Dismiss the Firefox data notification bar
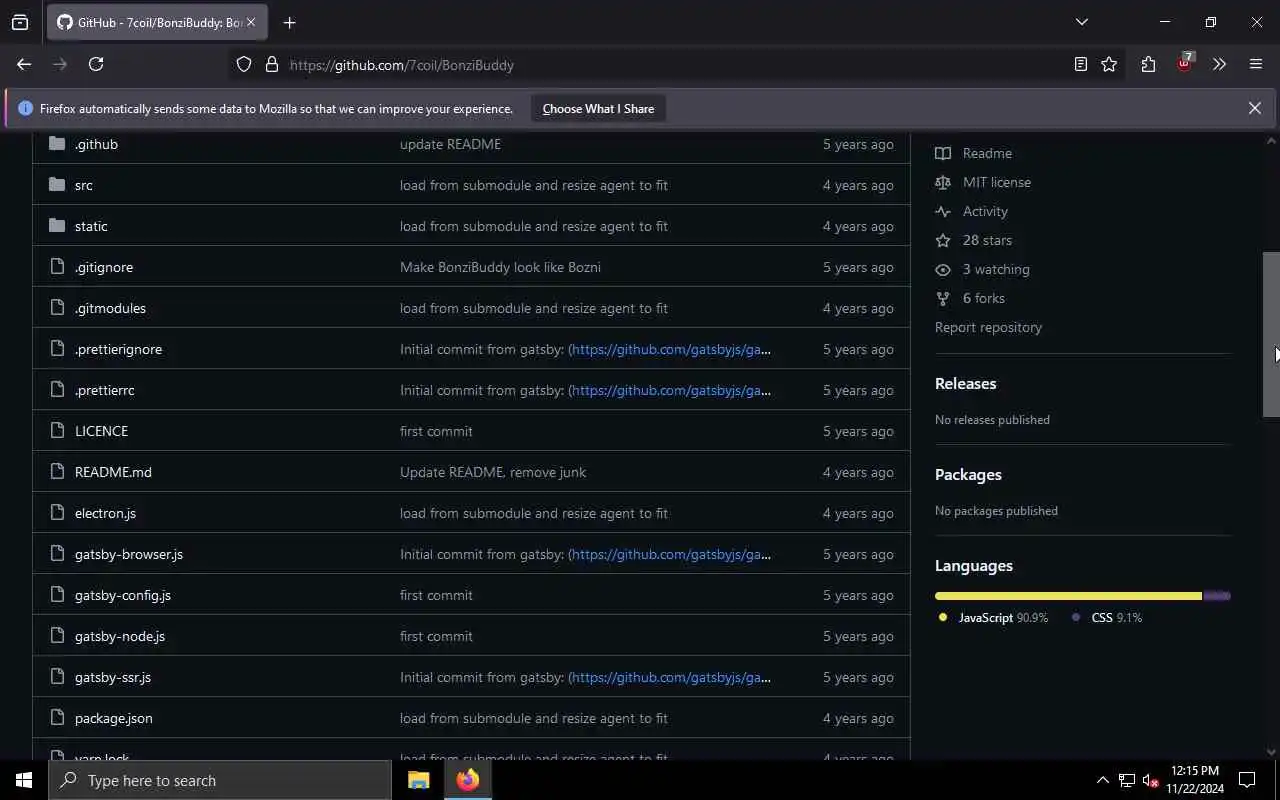Screen dimensions: 1280x800 (x=1254, y=108)
